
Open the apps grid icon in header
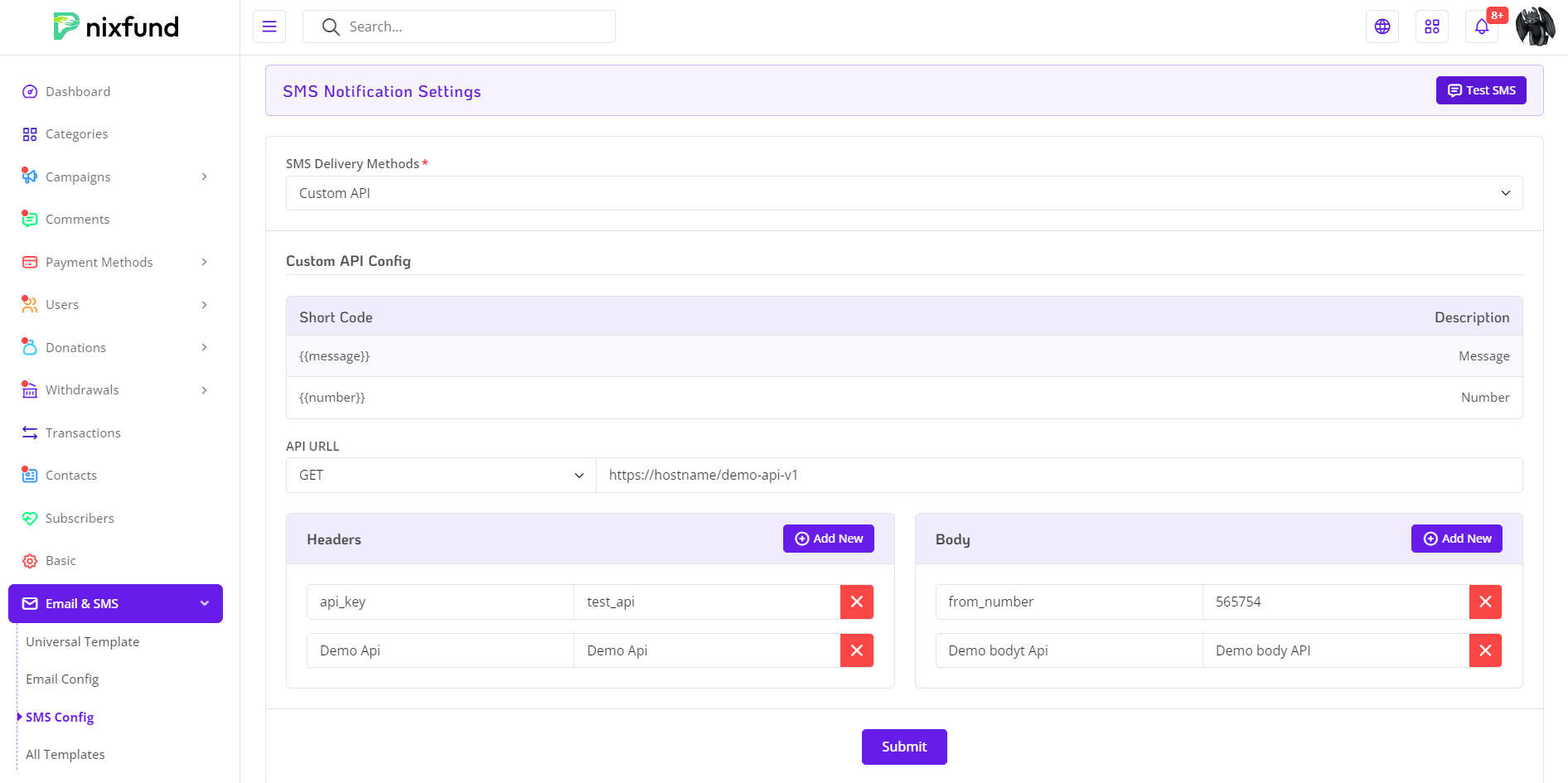[1431, 27]
